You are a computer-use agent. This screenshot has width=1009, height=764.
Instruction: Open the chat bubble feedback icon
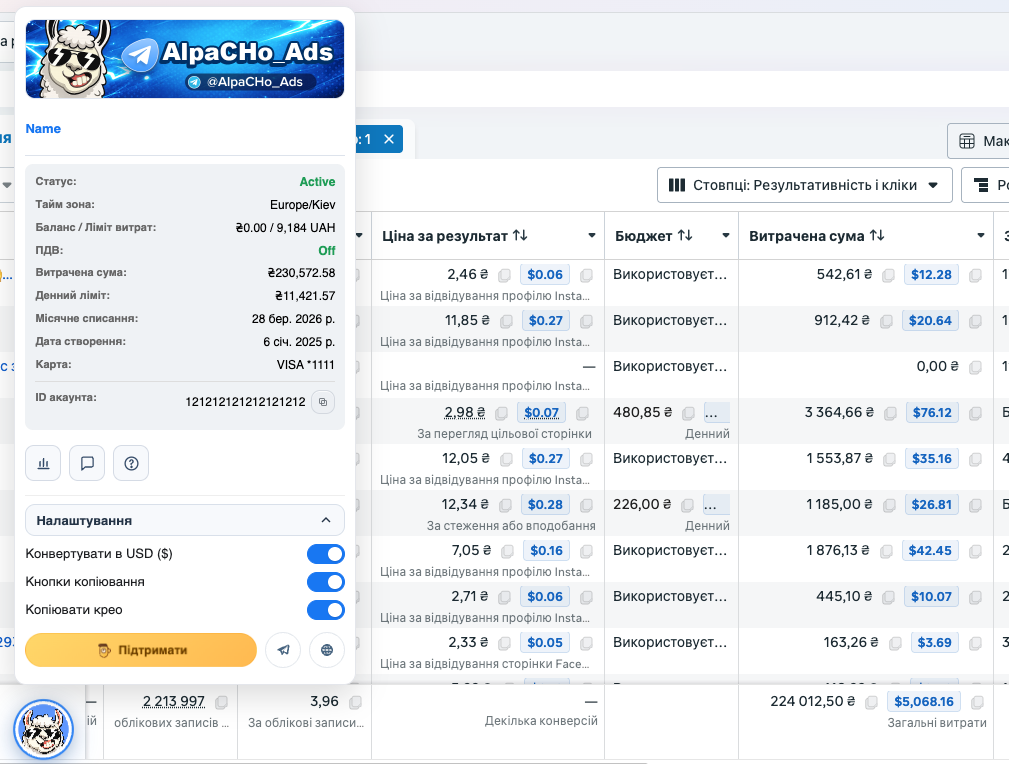(87, 463)
